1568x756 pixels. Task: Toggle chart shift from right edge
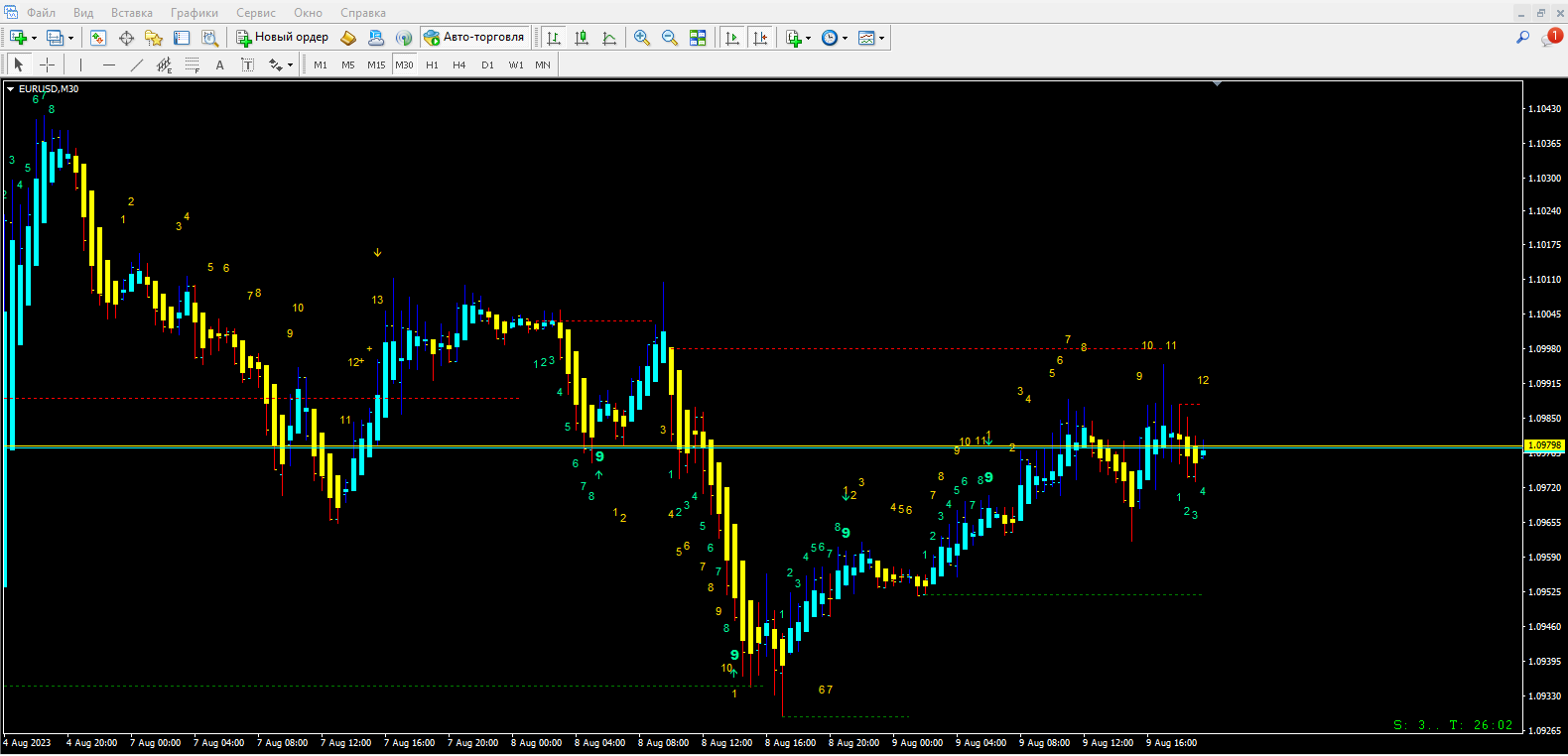(760, 38)
